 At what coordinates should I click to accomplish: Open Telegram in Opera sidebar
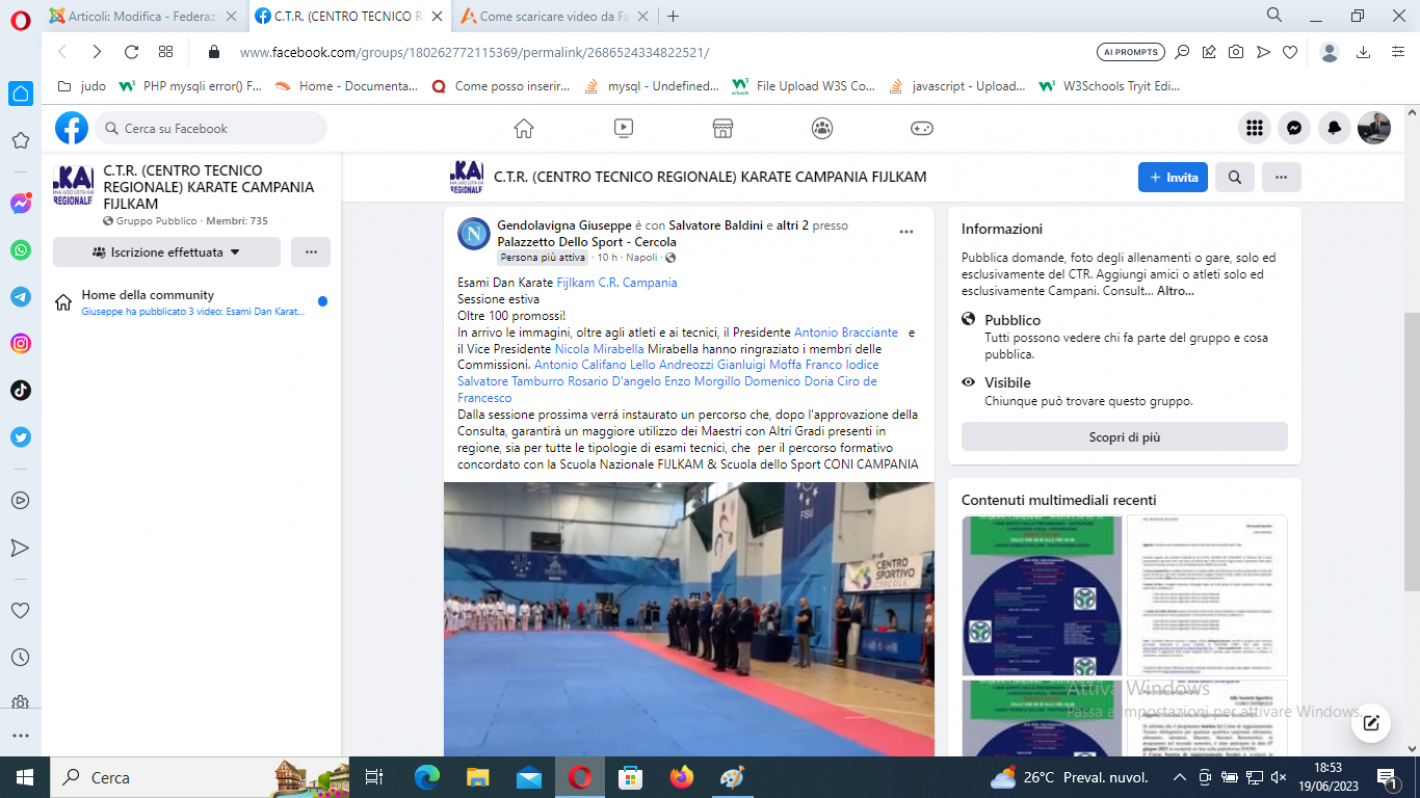click(21, 297)
